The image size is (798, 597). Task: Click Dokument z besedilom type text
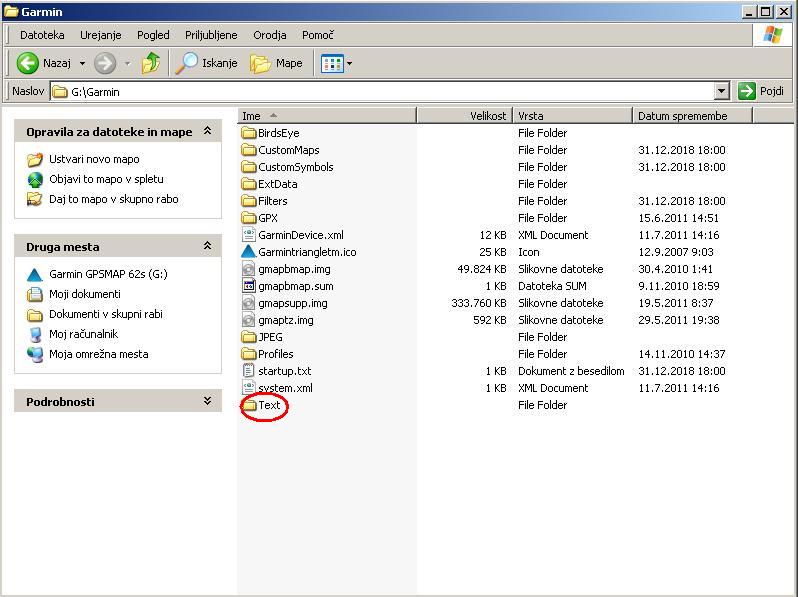(x=571, y=371)
